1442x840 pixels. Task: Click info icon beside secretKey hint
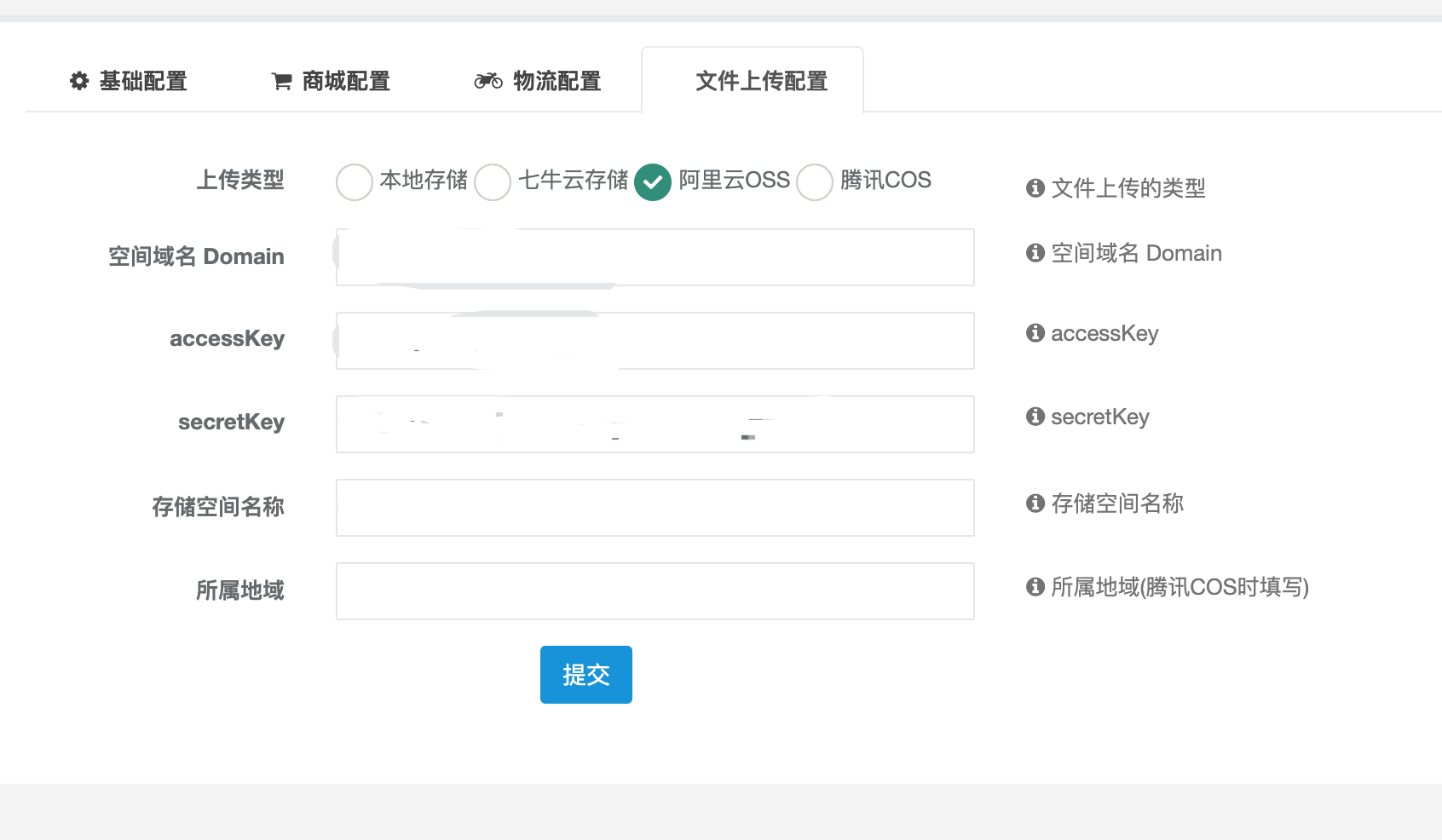(x=1035, y=417)
